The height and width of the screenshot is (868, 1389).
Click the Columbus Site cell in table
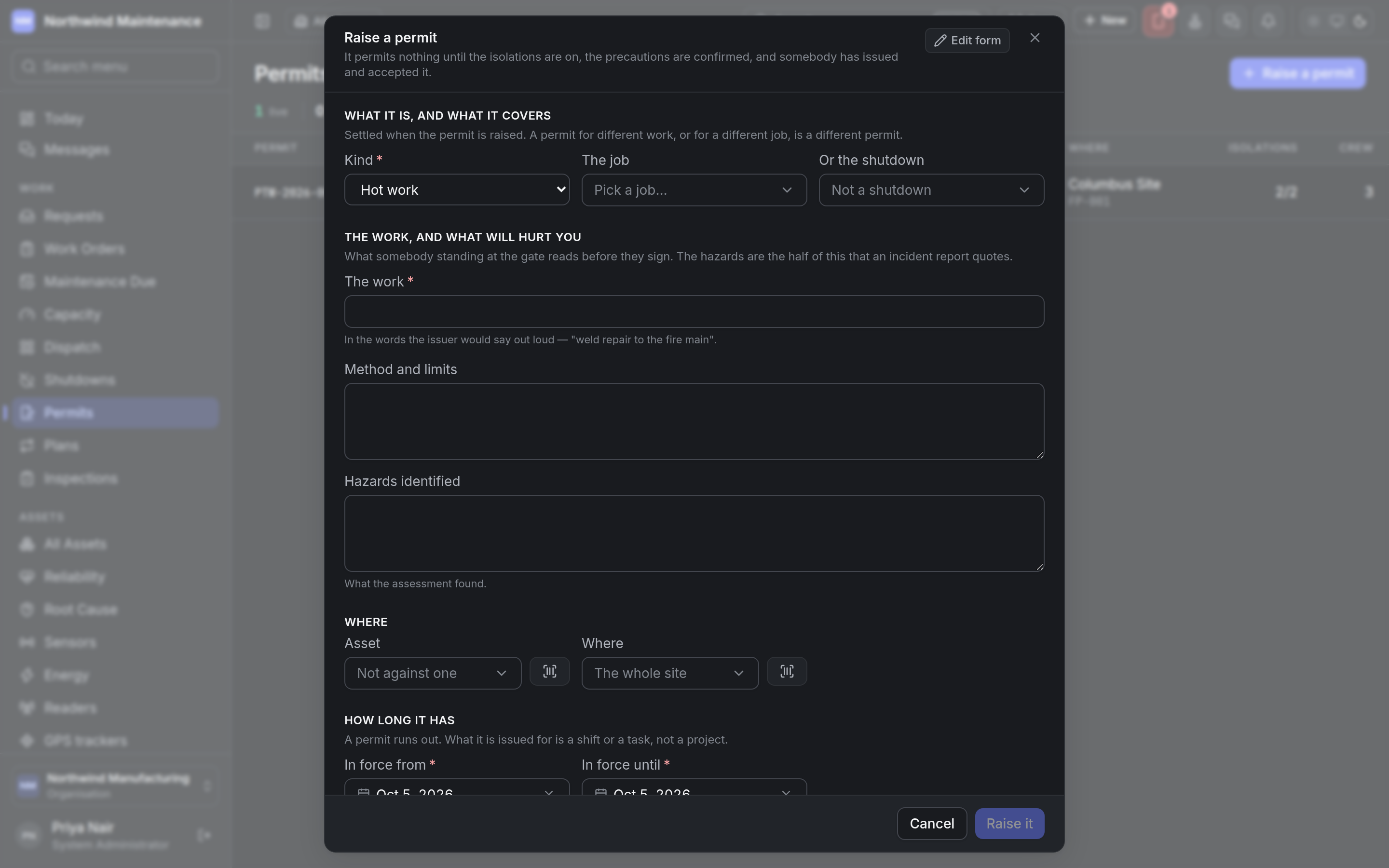(x=1114, y=191)
